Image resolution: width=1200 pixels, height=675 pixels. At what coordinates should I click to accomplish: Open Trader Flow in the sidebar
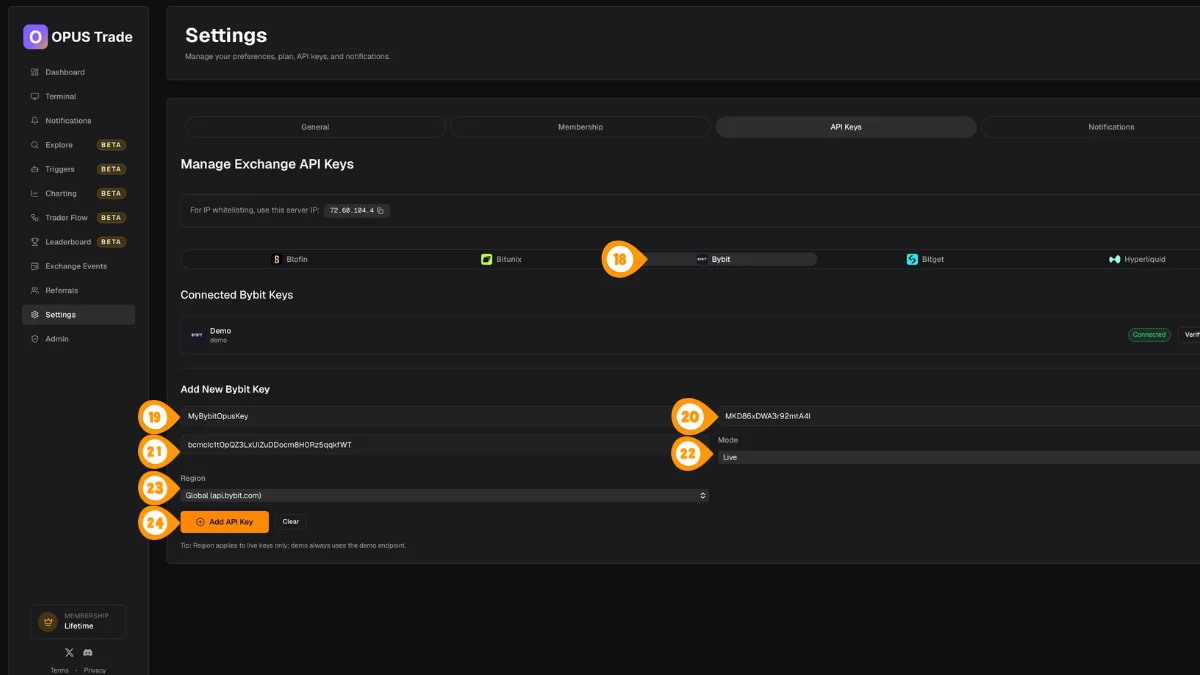pyautogui.click(x=78, y=217)
